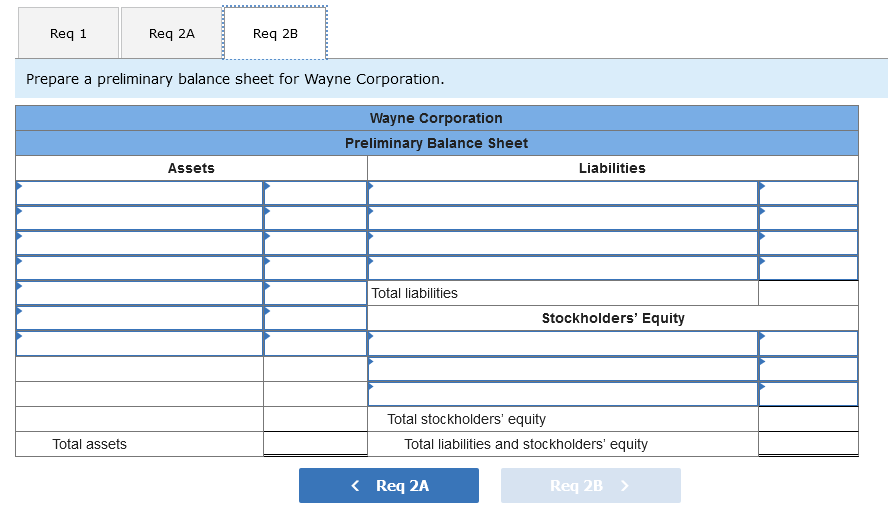Screen dimensions: 888x519
Task: Open the fourth asset name dropdown
Action: coord(139,268)
